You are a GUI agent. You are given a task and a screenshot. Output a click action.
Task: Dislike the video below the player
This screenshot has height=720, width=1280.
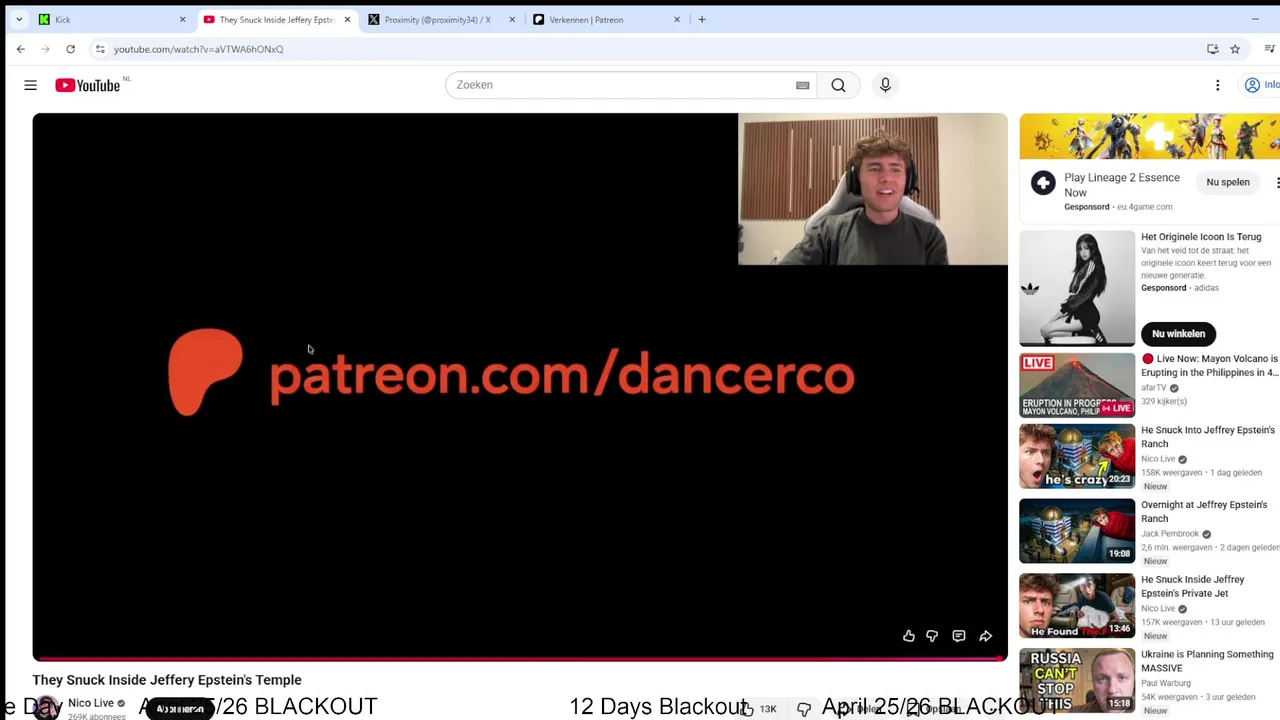[x=804, y=709]
